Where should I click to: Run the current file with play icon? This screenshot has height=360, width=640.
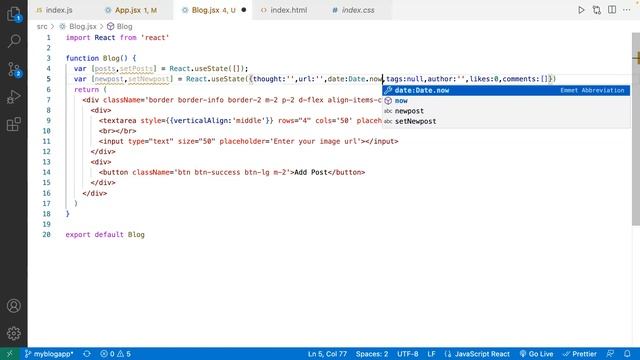[x=581, y=10]
